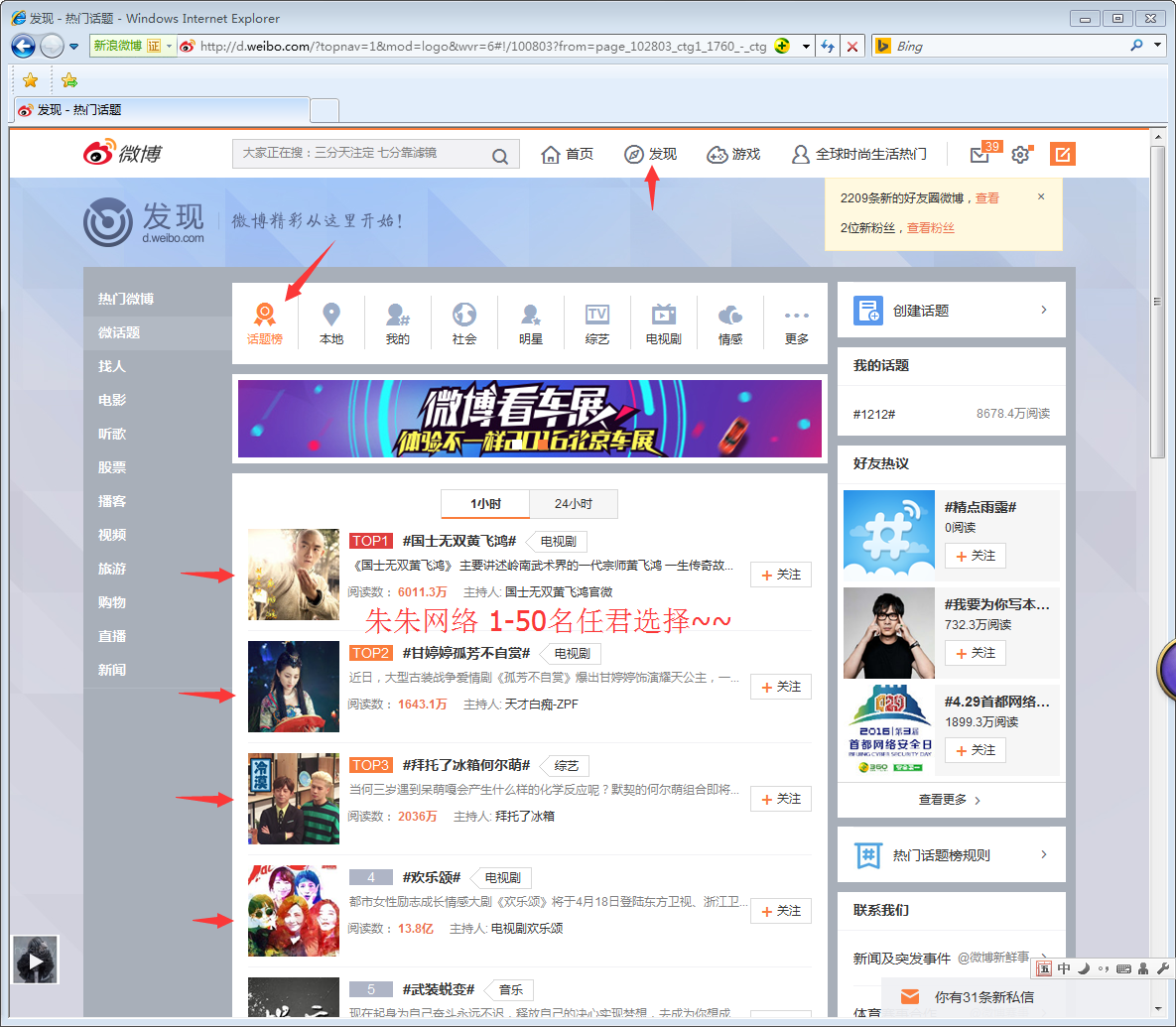
Task: Click the add to favorites bar icon
Action: 69,80
